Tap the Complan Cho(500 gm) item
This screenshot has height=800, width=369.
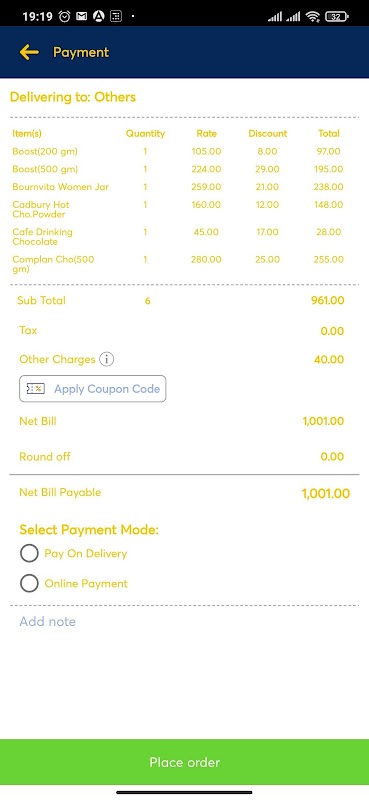[x=53, y=264]
